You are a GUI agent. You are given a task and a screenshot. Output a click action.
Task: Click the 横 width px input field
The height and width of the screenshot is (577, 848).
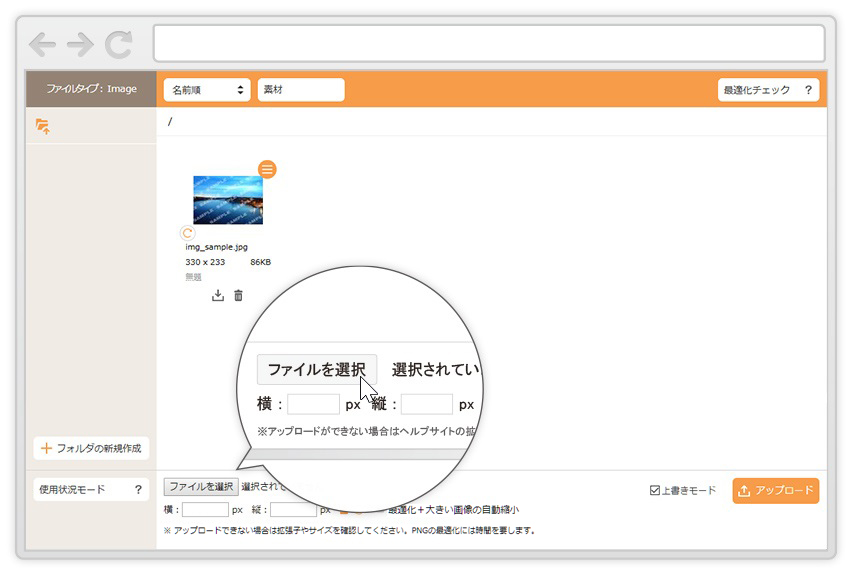(205, 510)
